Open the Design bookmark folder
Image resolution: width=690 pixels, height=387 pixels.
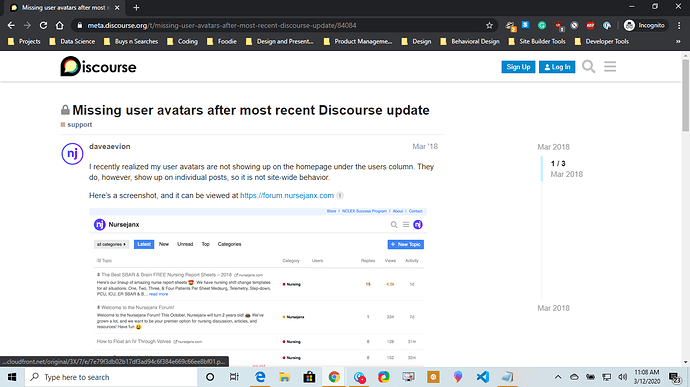click(x=416, y=41)
